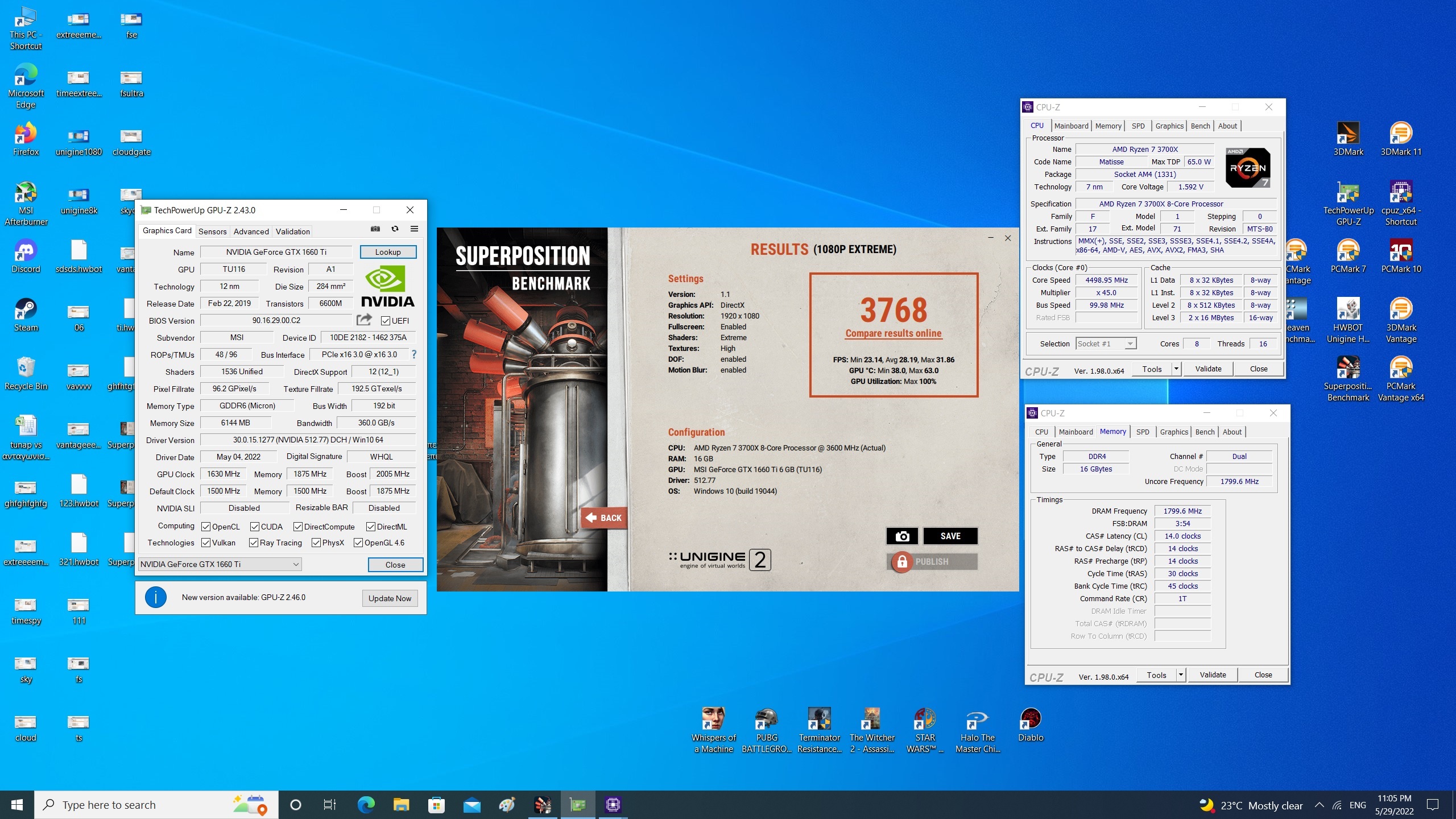Viewport: 1456px width, 819px height.
Task: Open the 3DMark desktop icon
Action: click(1348, 139)
